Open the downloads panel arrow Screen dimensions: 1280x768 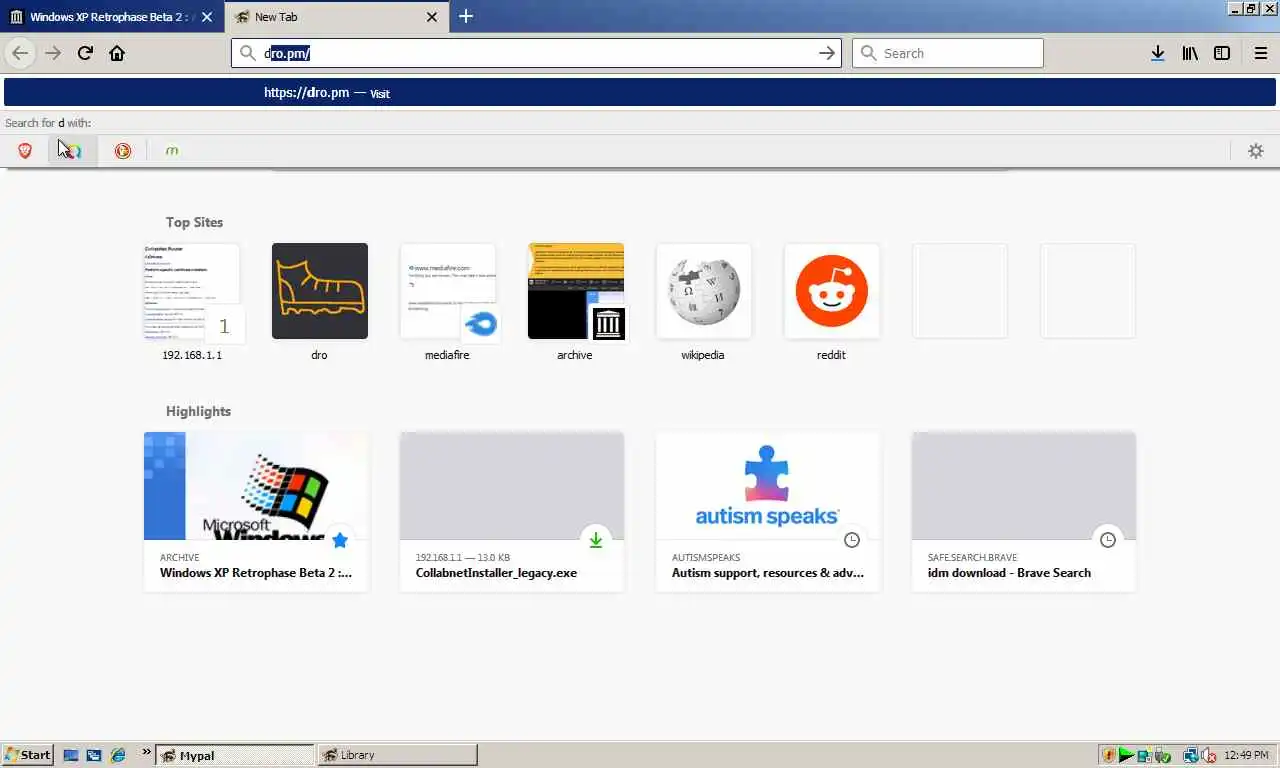[x=1157, y=53]
